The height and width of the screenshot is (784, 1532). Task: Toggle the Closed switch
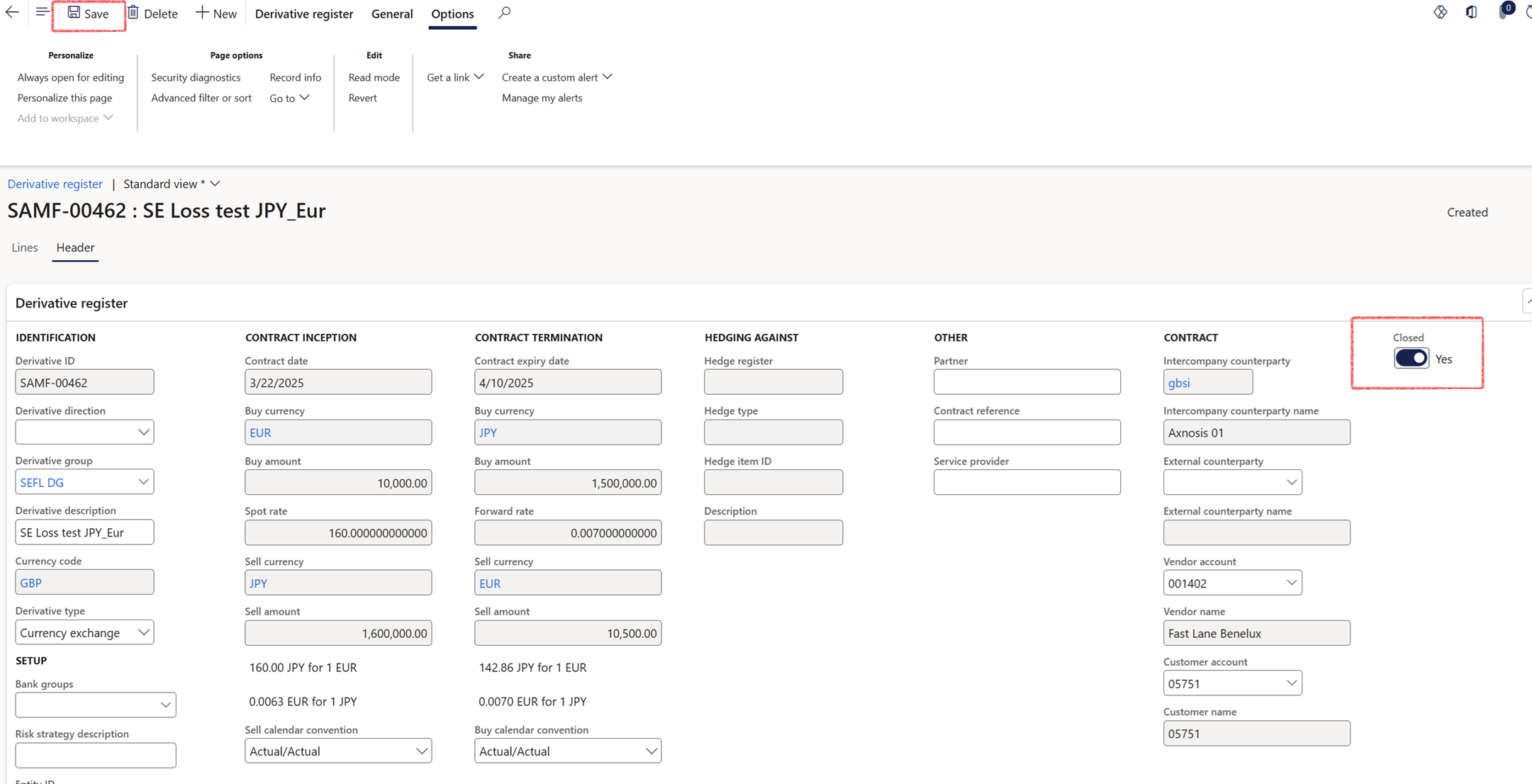pos(1411,358)
